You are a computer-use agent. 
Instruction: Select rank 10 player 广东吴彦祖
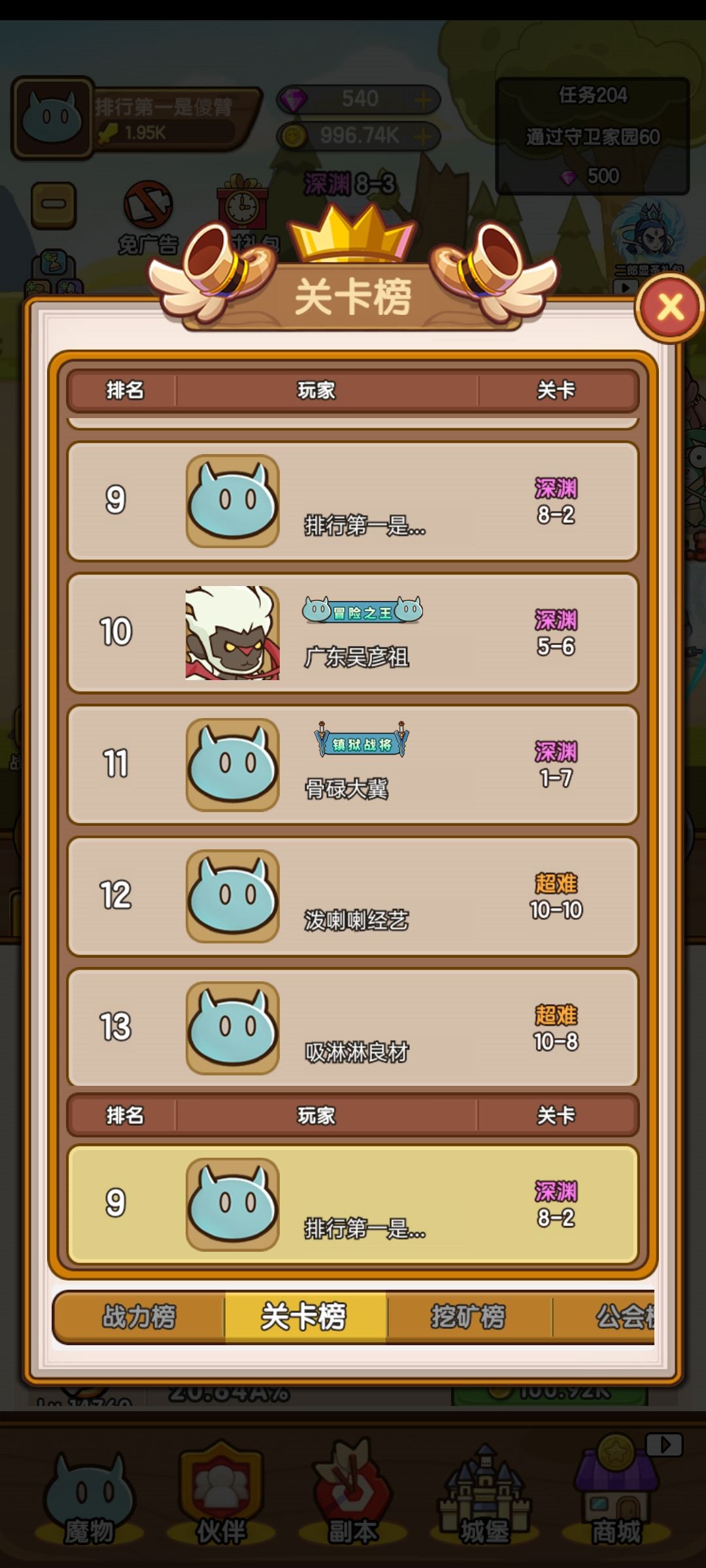[x=353, y=633]
